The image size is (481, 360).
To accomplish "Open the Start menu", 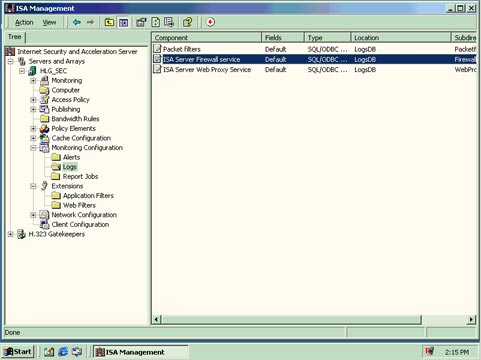I will tap(18, 352).
